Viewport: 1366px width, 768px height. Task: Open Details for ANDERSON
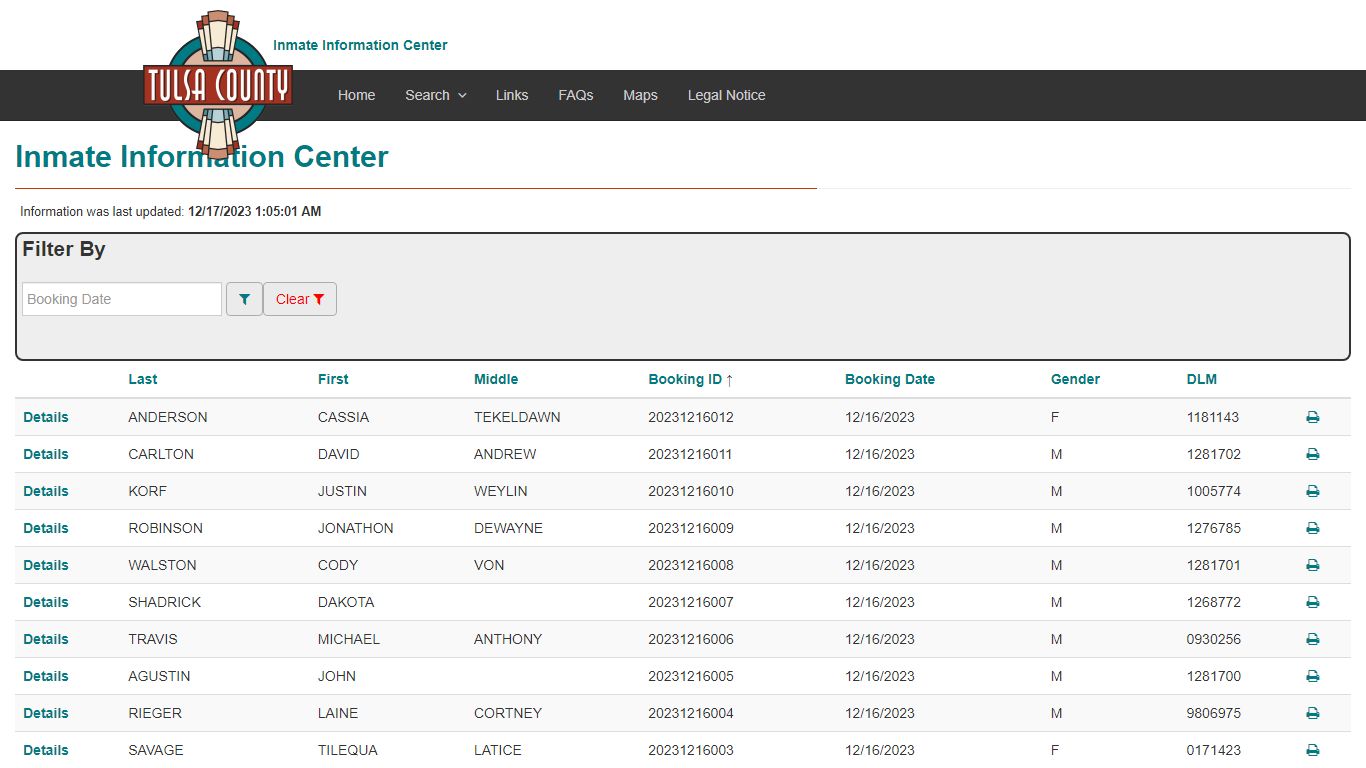[x=46, y=417]
